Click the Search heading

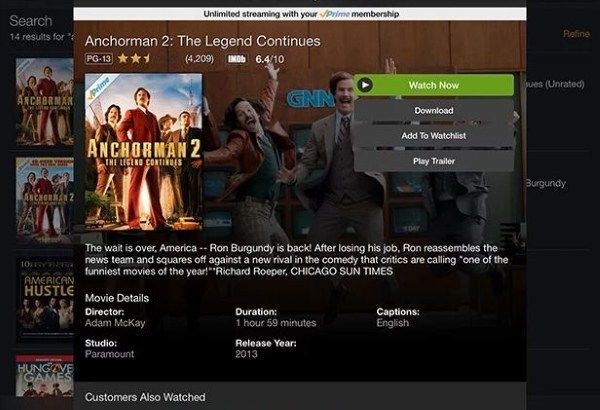(31, 21)
